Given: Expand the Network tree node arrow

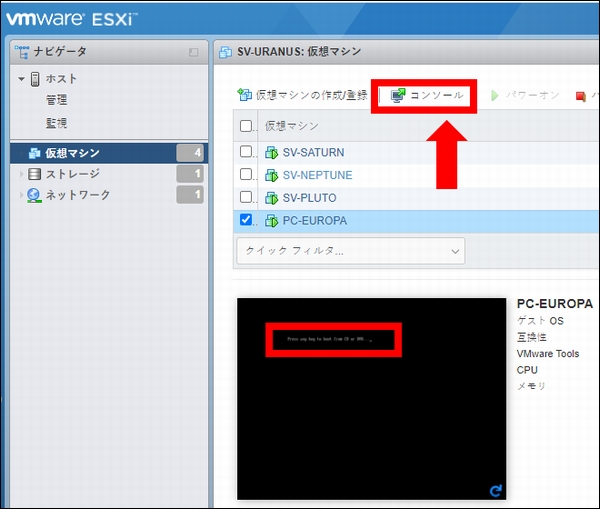Looking at the screenshot, I should click(x=21, y=195).
